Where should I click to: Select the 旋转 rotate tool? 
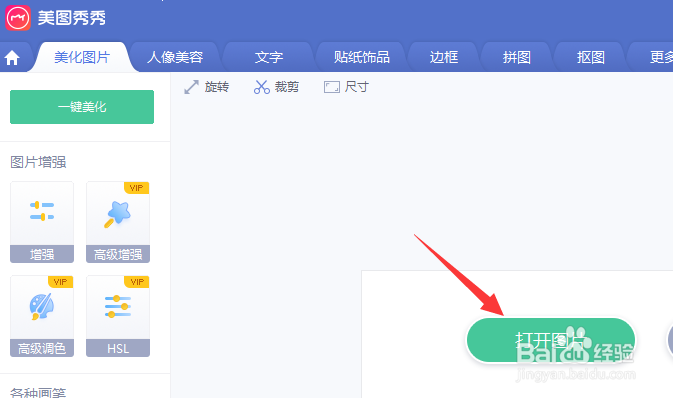206,87
